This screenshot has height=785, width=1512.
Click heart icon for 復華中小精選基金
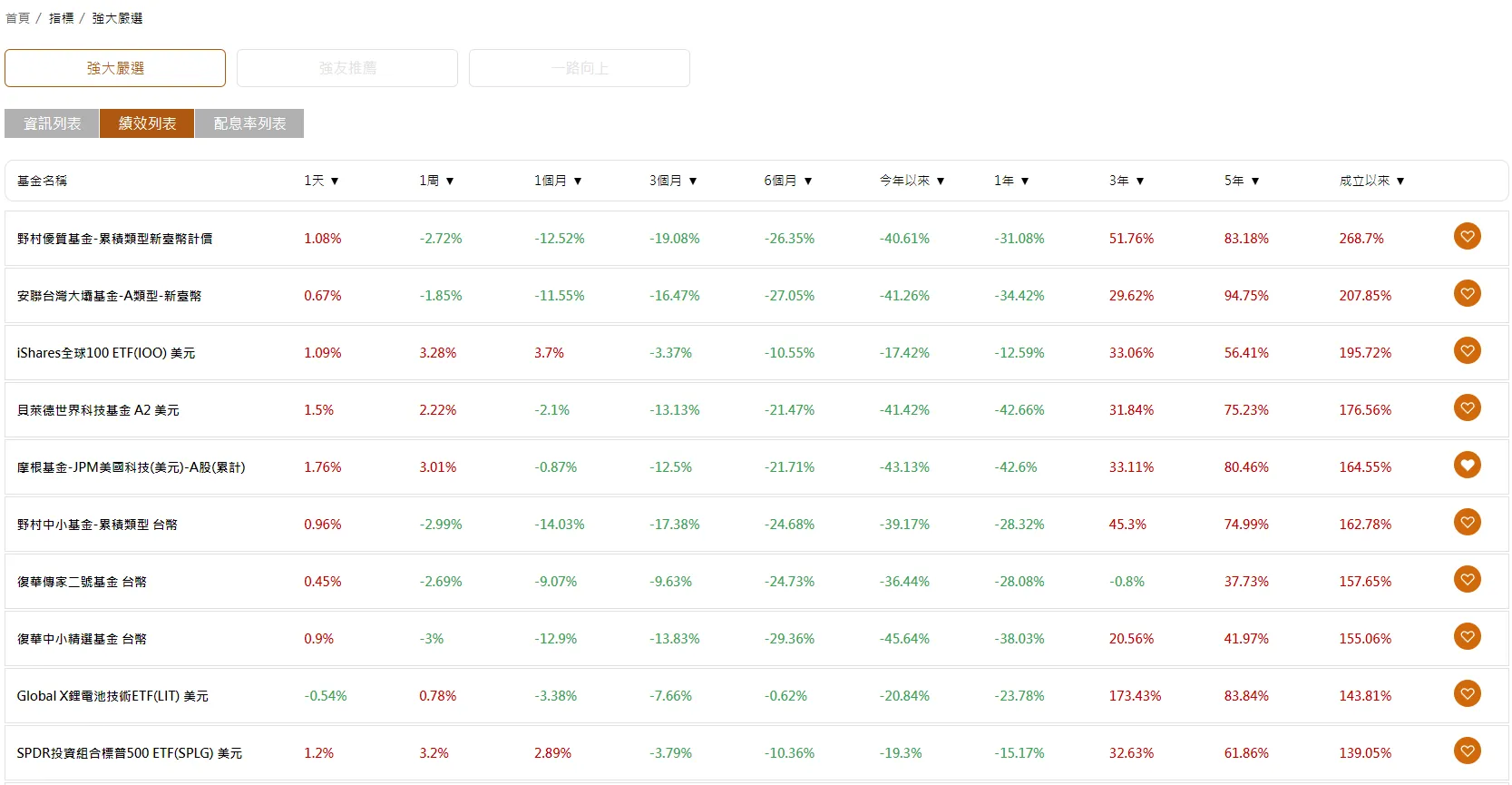tap(1467, 636)
